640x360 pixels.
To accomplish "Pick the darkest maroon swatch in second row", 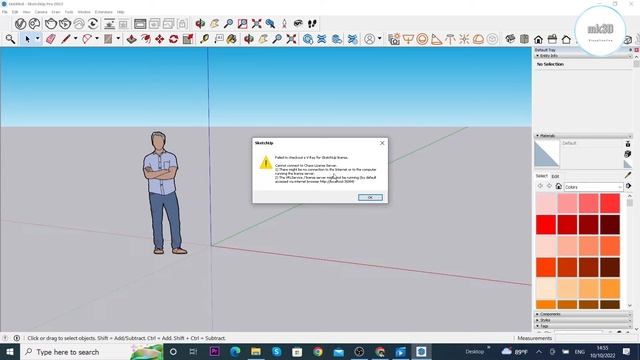I will coord(610,224).
